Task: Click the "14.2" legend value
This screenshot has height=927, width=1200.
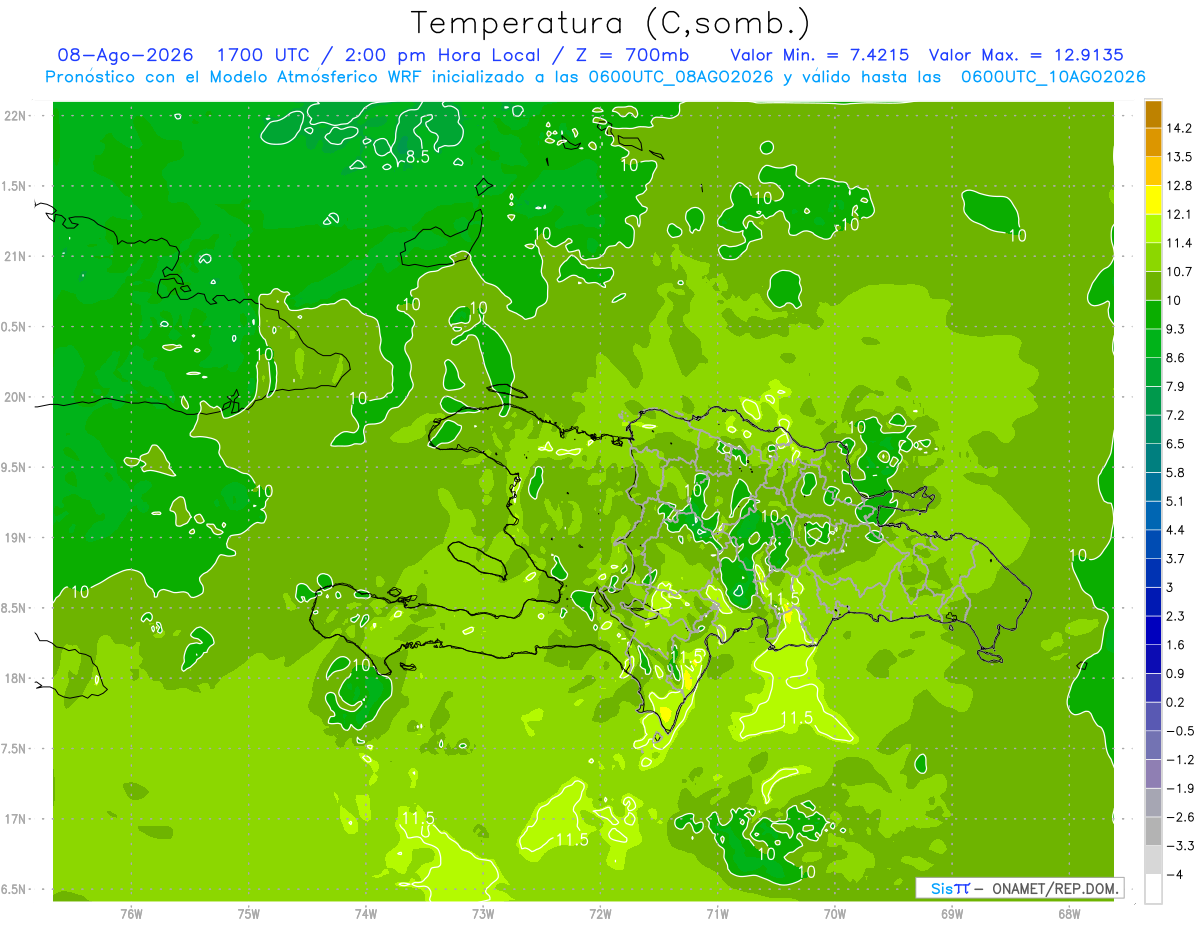Action: pyautogui.click(x=1180, y=128)
